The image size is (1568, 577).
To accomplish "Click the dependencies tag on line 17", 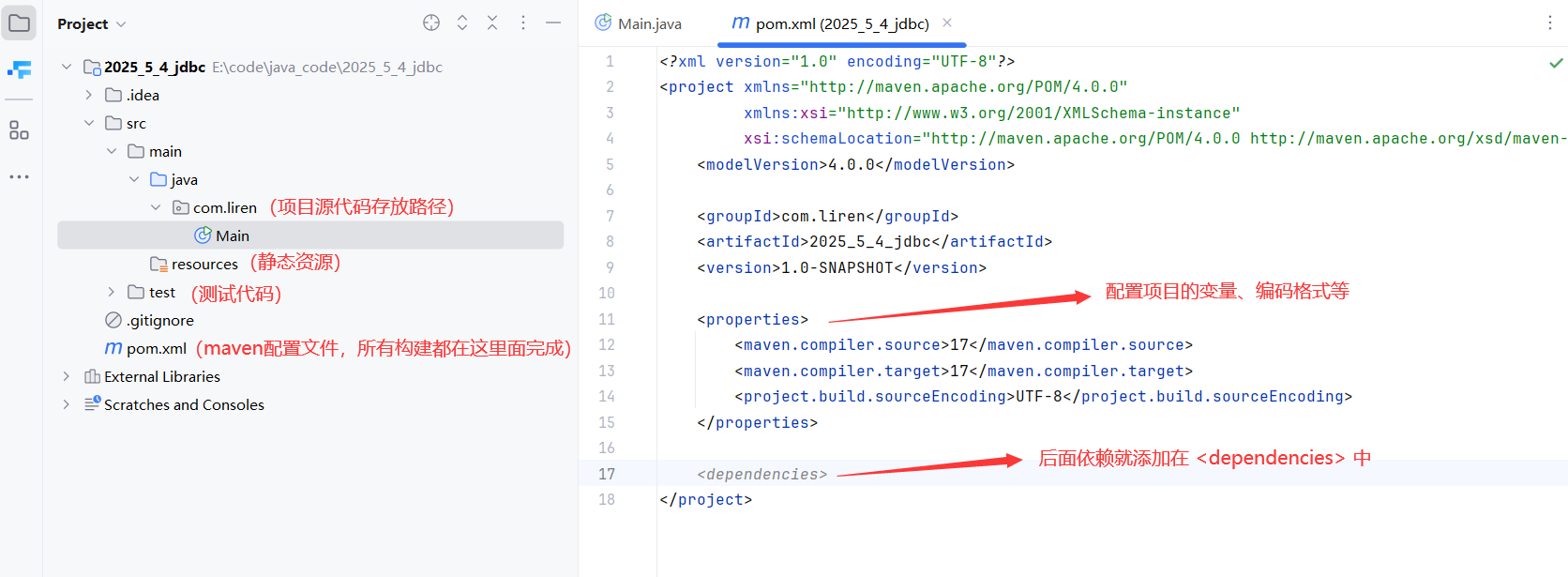I will pos(761,474).
